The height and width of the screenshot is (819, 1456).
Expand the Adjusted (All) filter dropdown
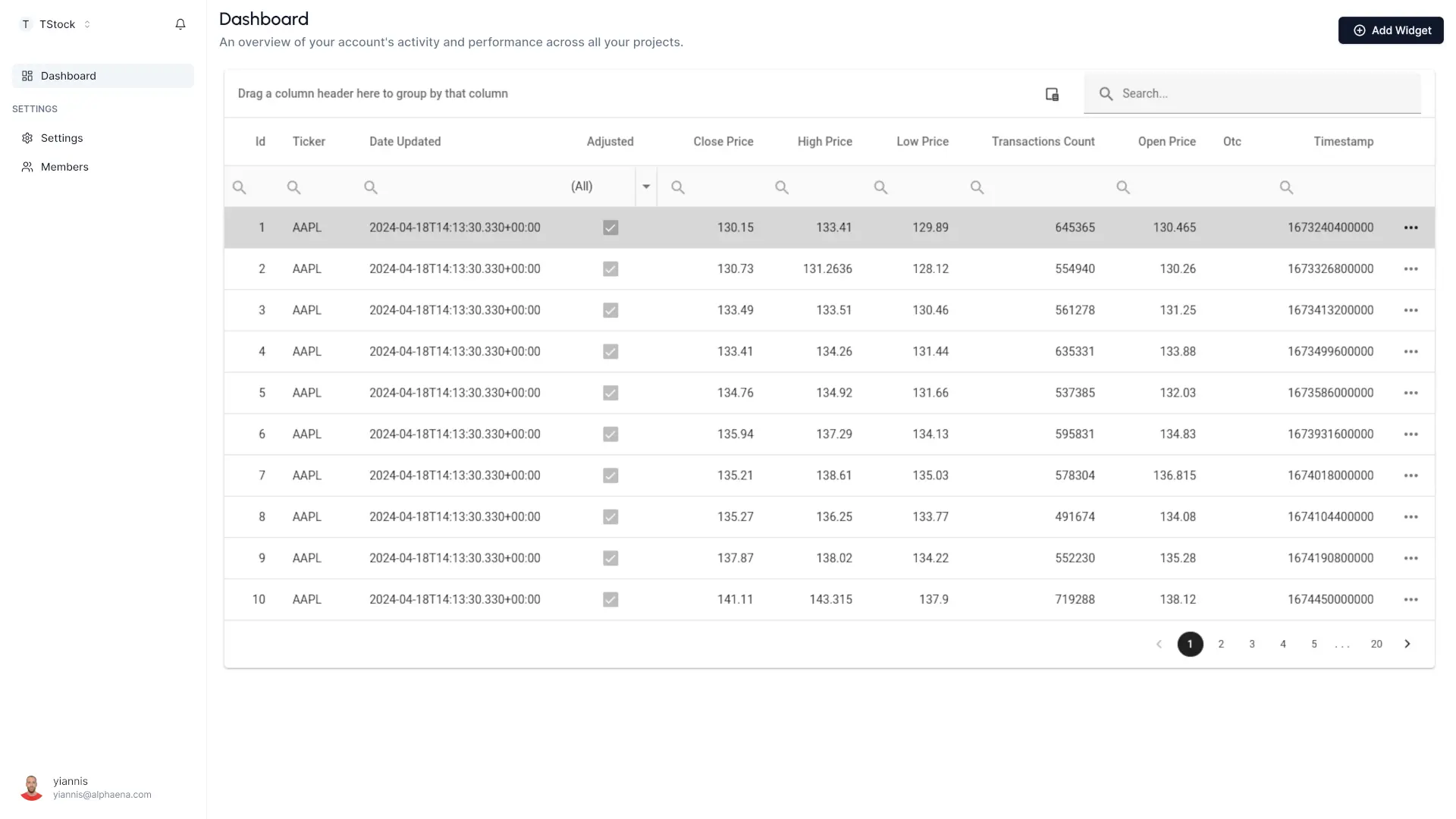click(646, 187)
